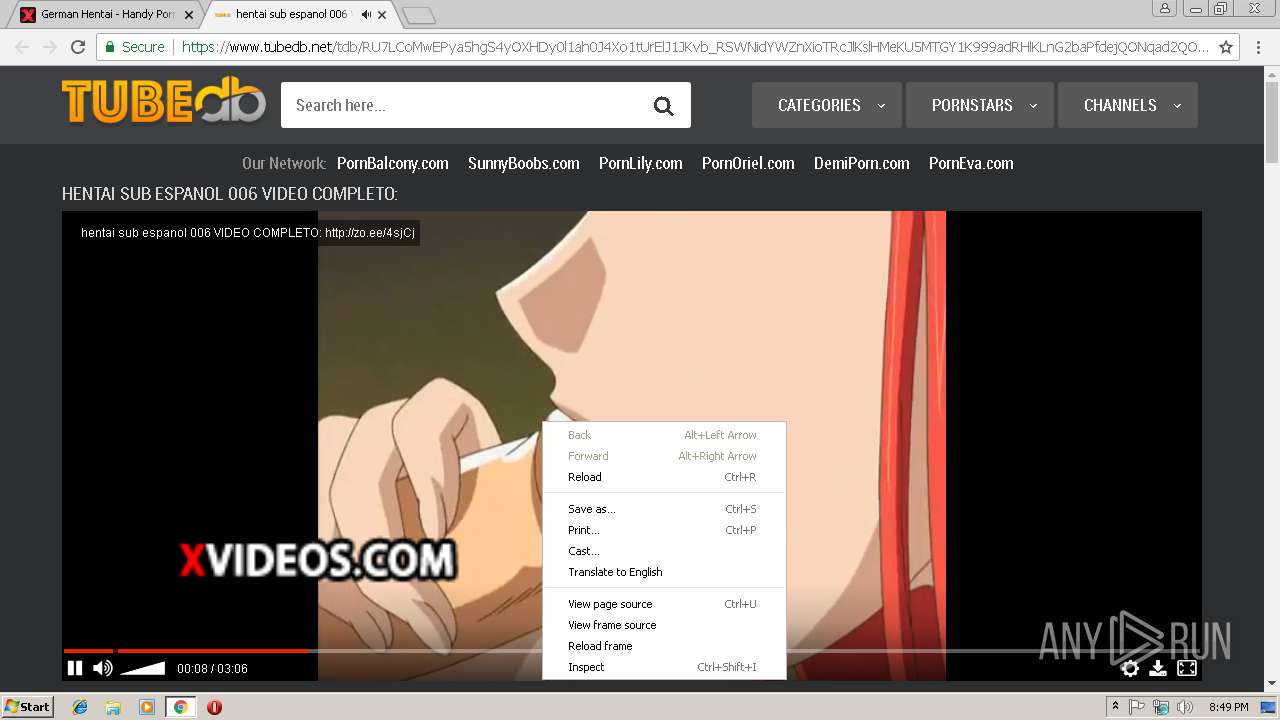Open the PornBalcony.com network link
The image size is (1280, 720).
392,163
